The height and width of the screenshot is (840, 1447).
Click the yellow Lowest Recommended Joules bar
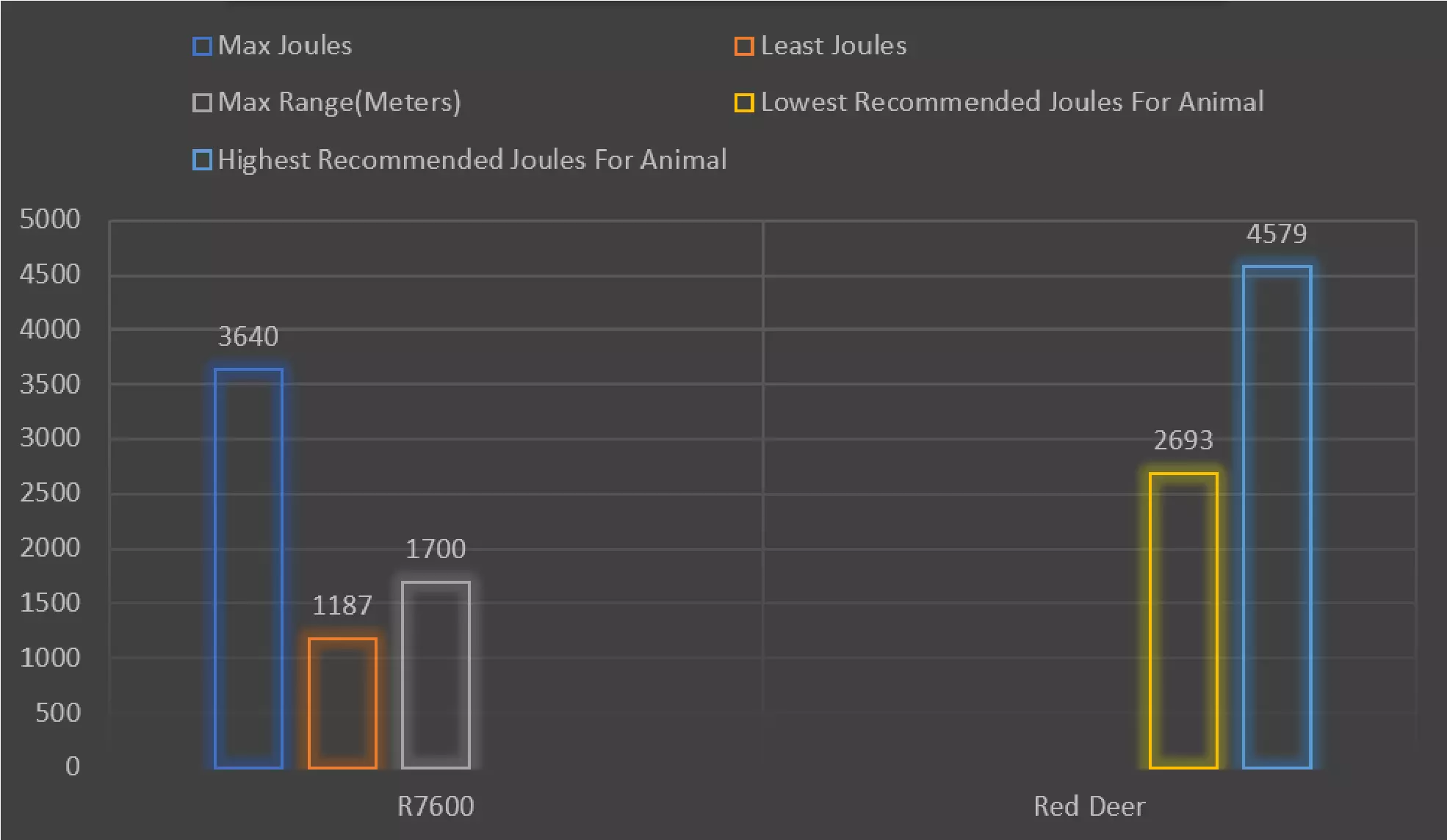point(1183,620)
